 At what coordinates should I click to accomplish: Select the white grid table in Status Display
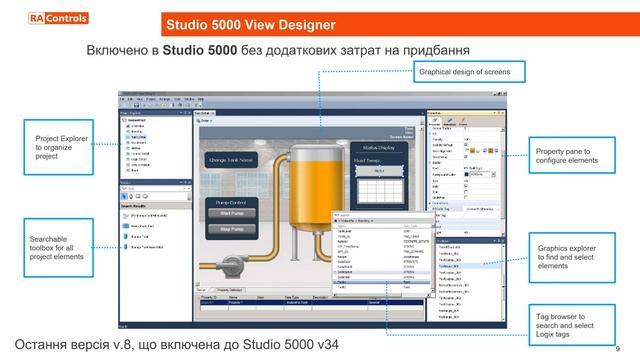pyautogui.click(x=380, y=191)
